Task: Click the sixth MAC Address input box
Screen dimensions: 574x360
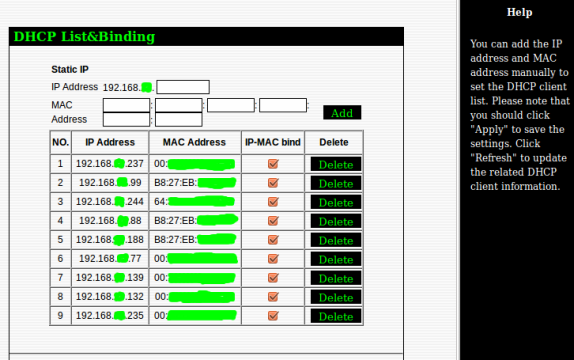Action: [x=179, y=119]
